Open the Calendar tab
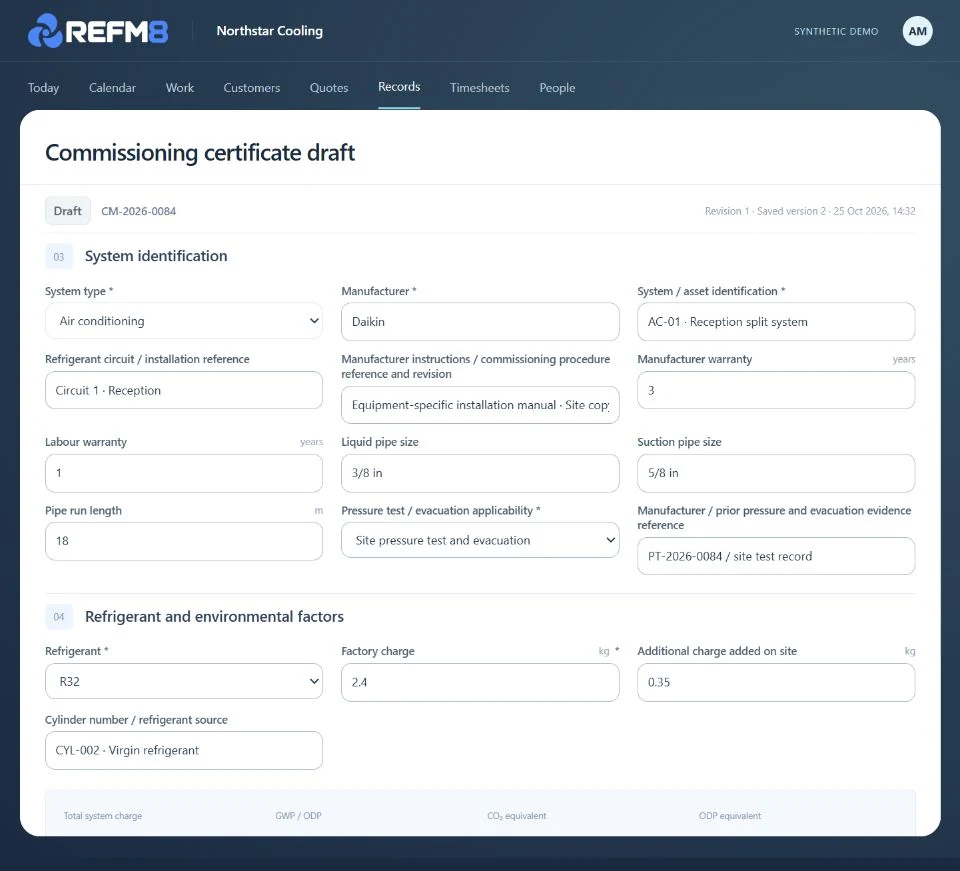The width and height of the screenshot is (960, 871). point(112,88)
